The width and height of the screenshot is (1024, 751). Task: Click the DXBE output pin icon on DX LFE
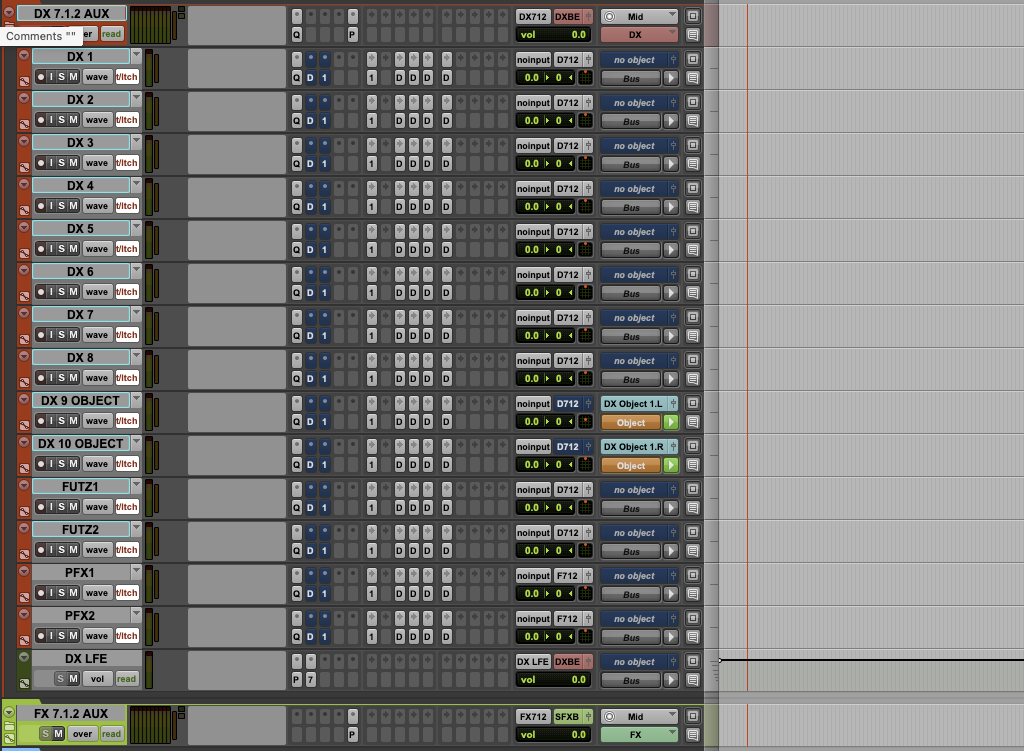[x=588, y=661]
